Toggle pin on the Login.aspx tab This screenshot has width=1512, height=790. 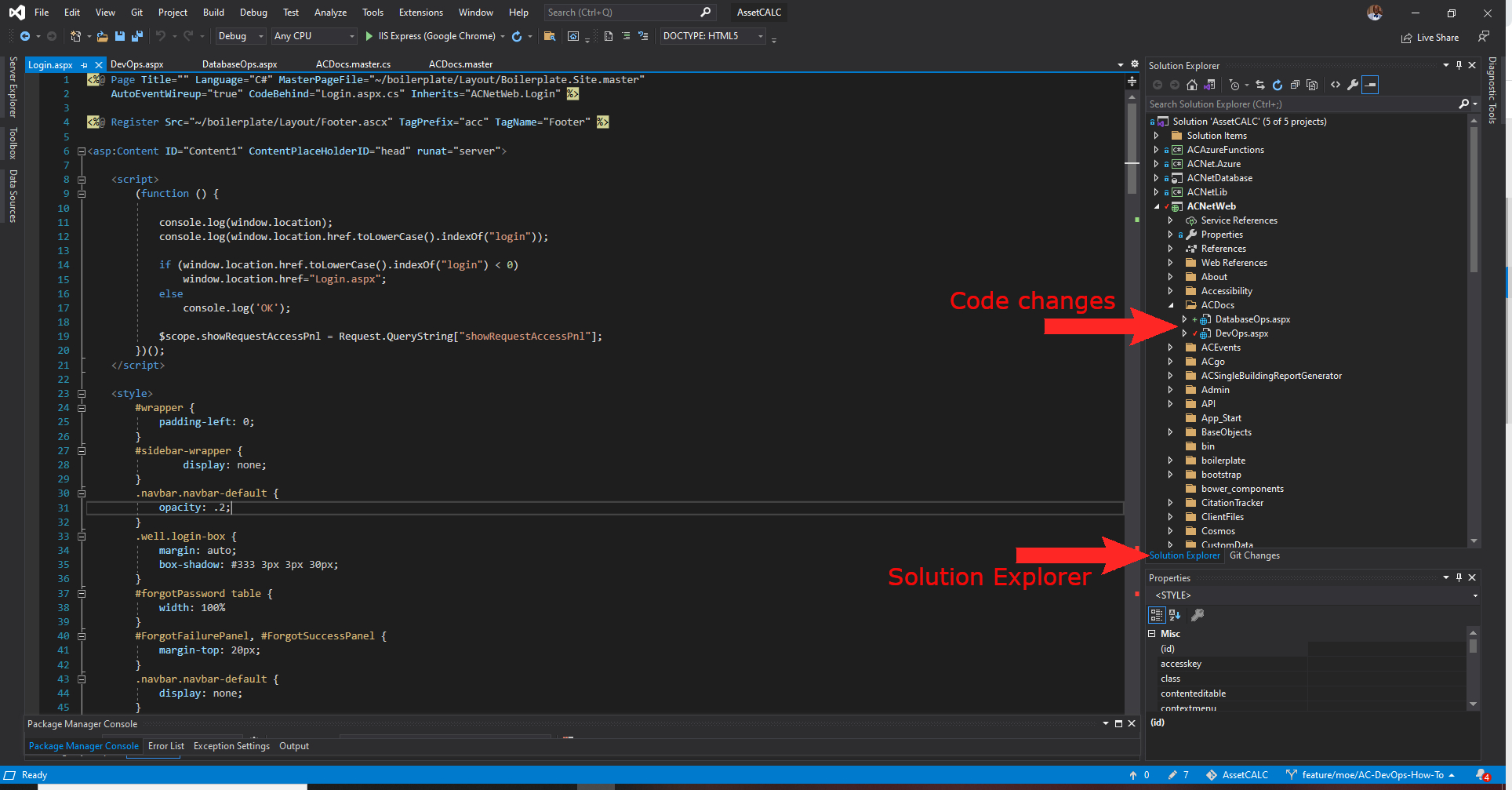coord(84,65)
